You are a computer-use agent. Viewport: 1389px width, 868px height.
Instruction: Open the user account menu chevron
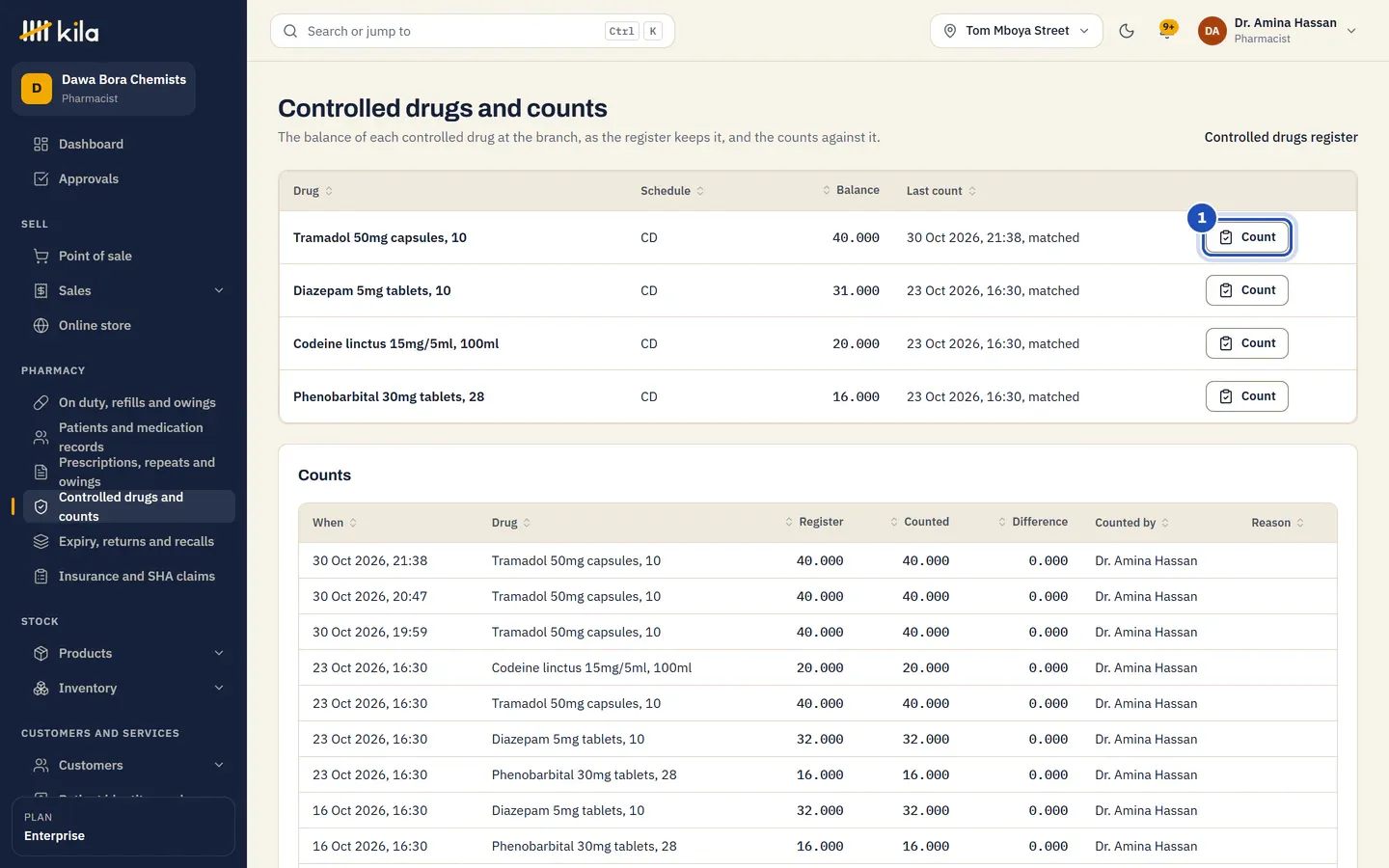point(1351,31)
